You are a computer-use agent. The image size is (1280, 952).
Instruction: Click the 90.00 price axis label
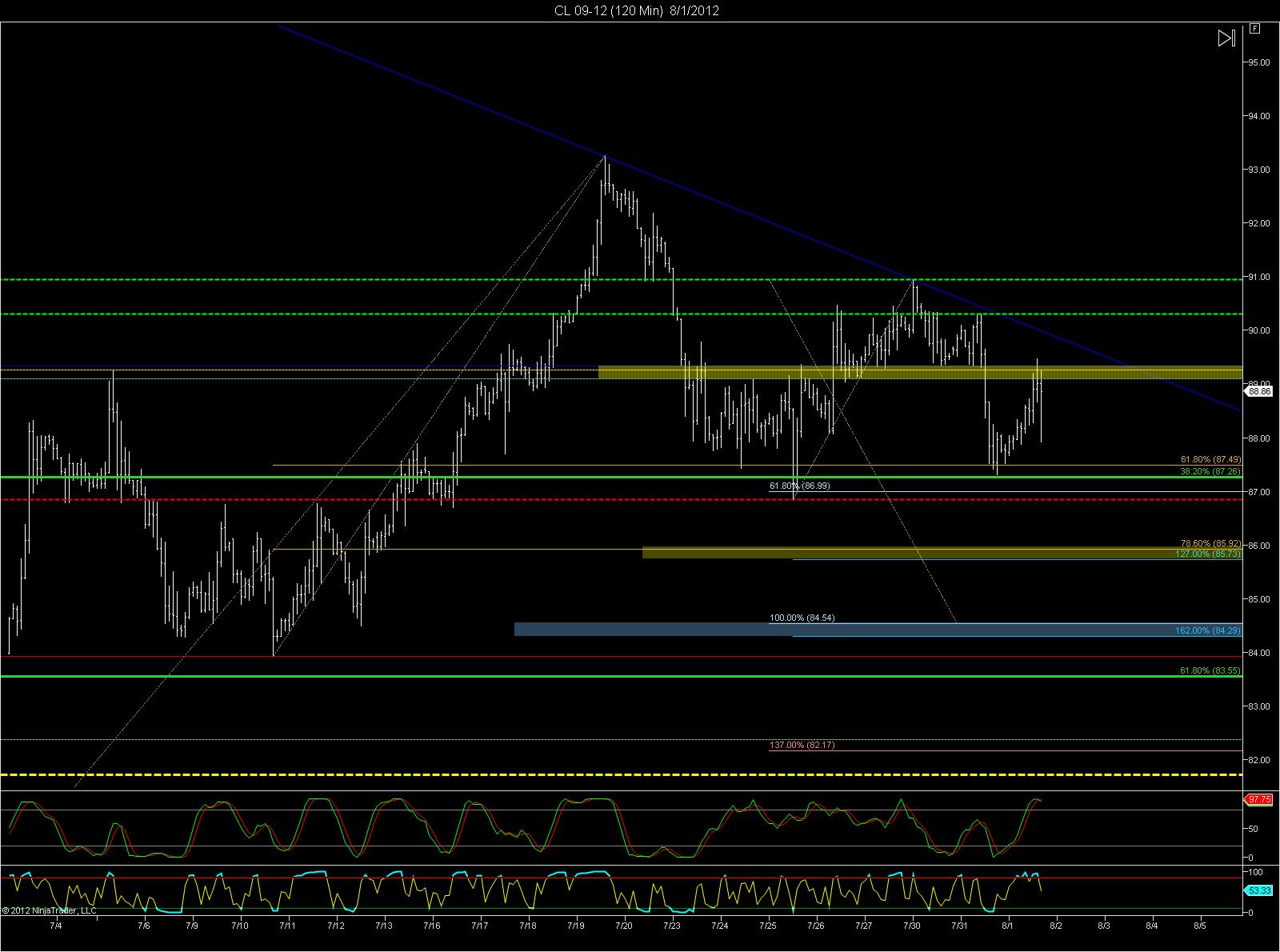1259,330
